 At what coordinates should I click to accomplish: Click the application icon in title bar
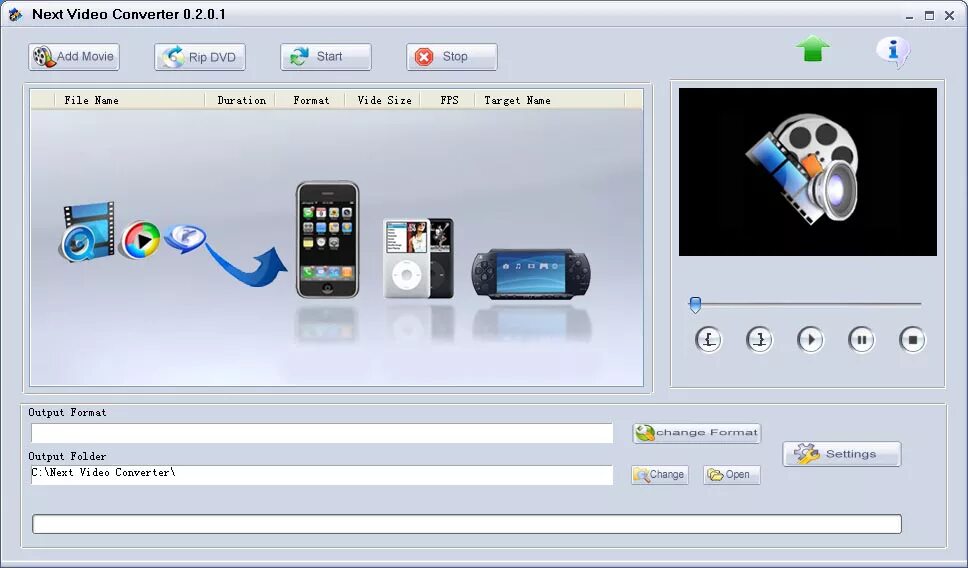[x=15, y=15]
